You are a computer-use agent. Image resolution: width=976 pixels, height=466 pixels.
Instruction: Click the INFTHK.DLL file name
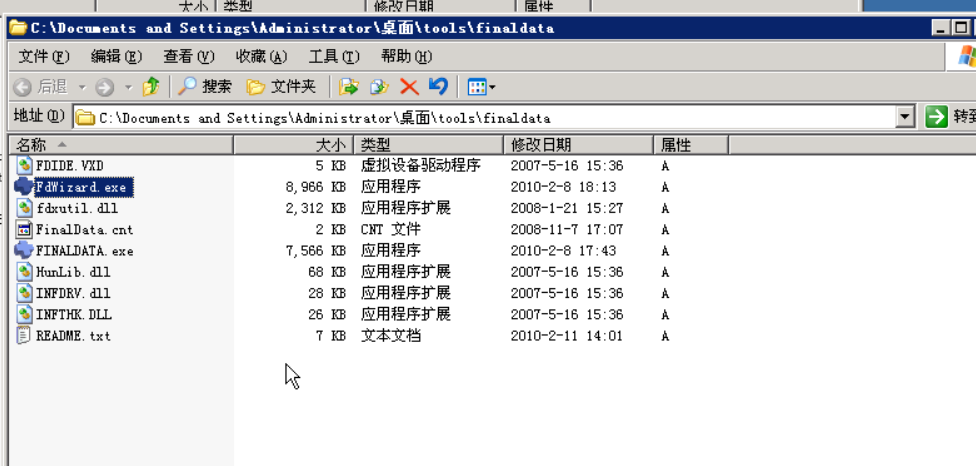click(x=74, y=315)
